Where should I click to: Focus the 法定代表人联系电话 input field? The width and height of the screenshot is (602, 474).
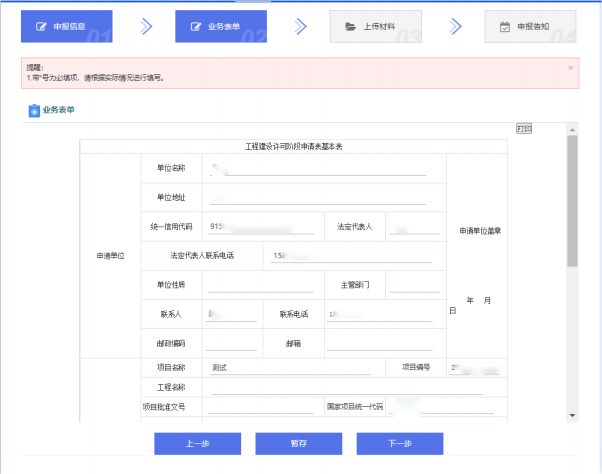pyautogui.click(x=351, y=256)
